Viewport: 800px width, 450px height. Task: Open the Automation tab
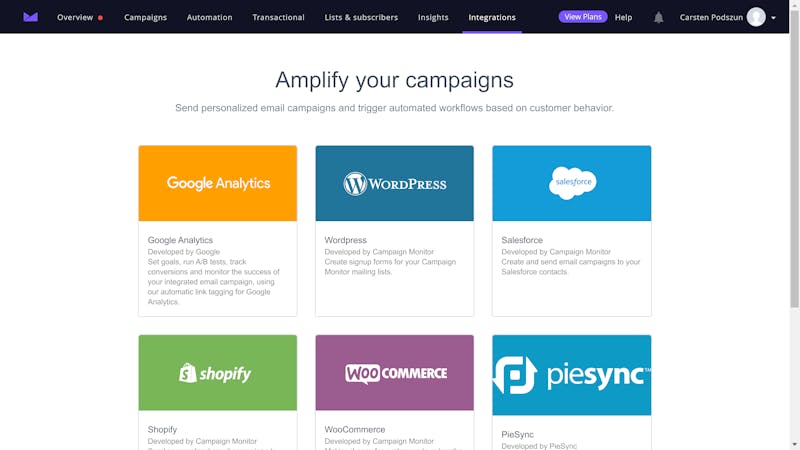209,17
